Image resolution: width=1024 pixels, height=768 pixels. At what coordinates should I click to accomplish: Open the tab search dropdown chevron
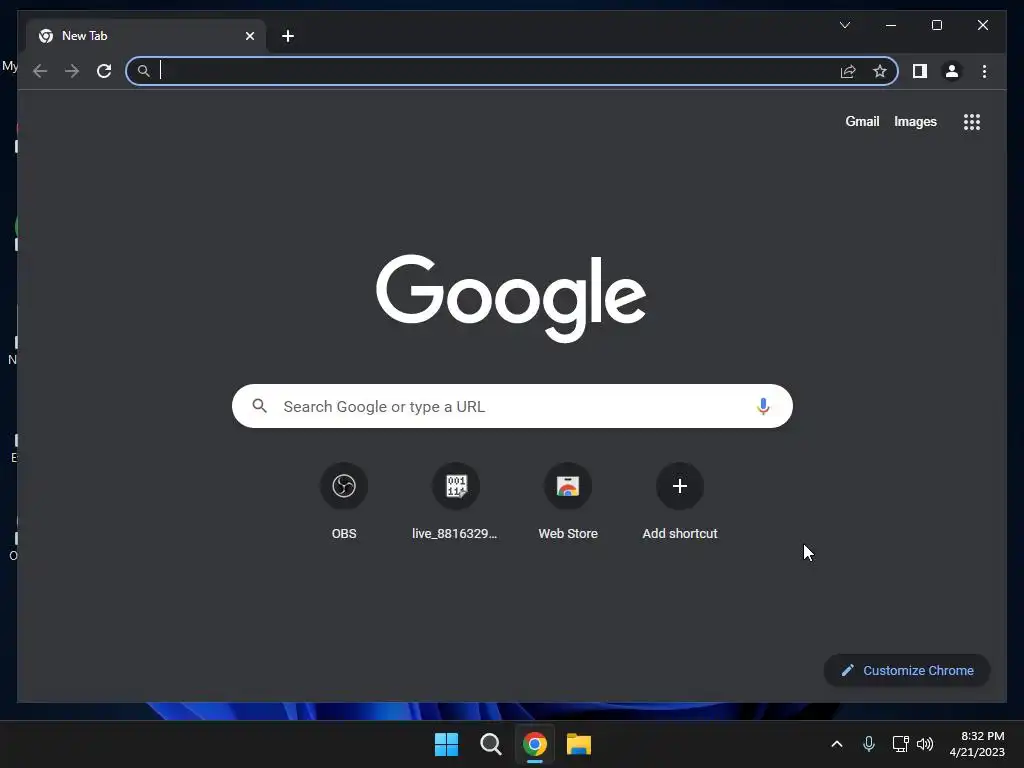pos(844,25)
